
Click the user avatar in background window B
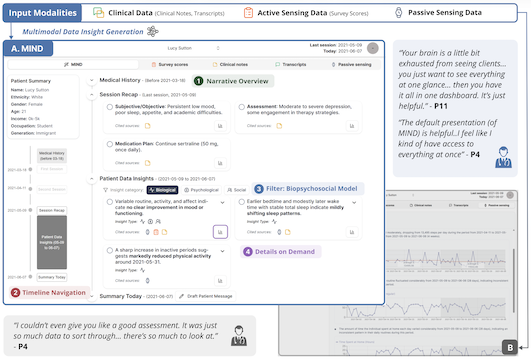pos(510,195)
